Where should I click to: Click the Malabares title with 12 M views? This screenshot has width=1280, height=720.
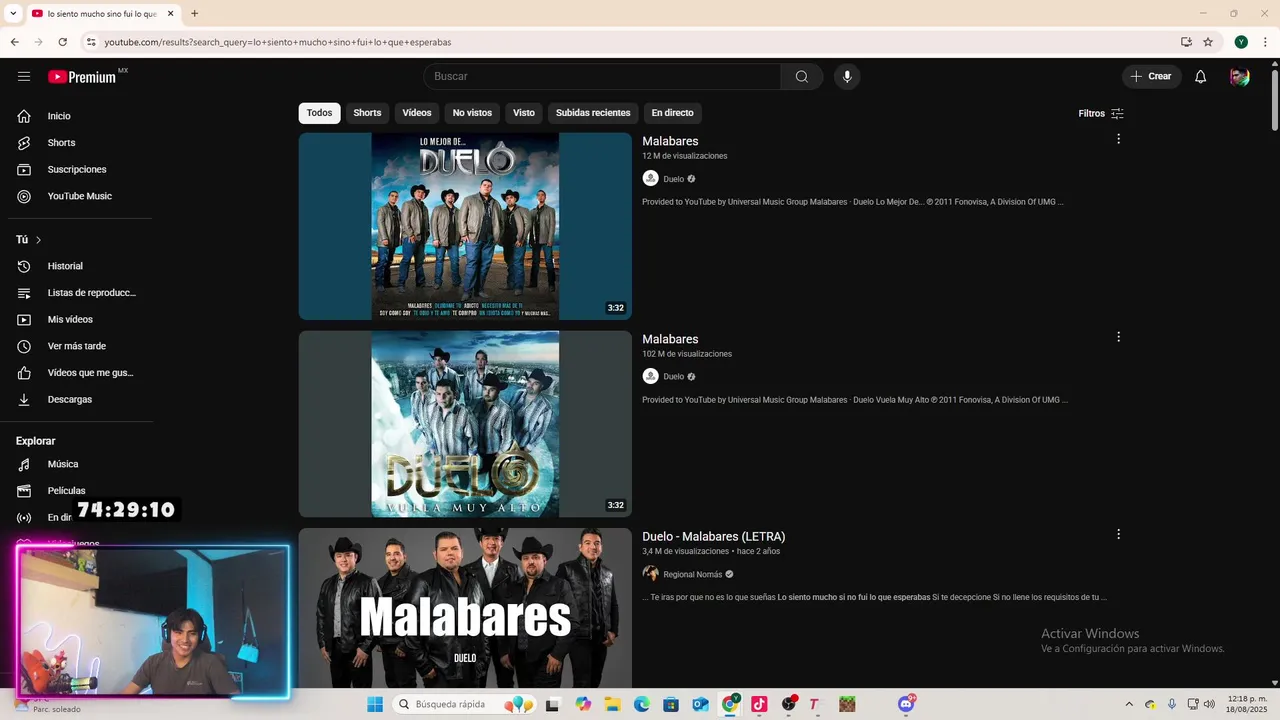click(670, 142)
